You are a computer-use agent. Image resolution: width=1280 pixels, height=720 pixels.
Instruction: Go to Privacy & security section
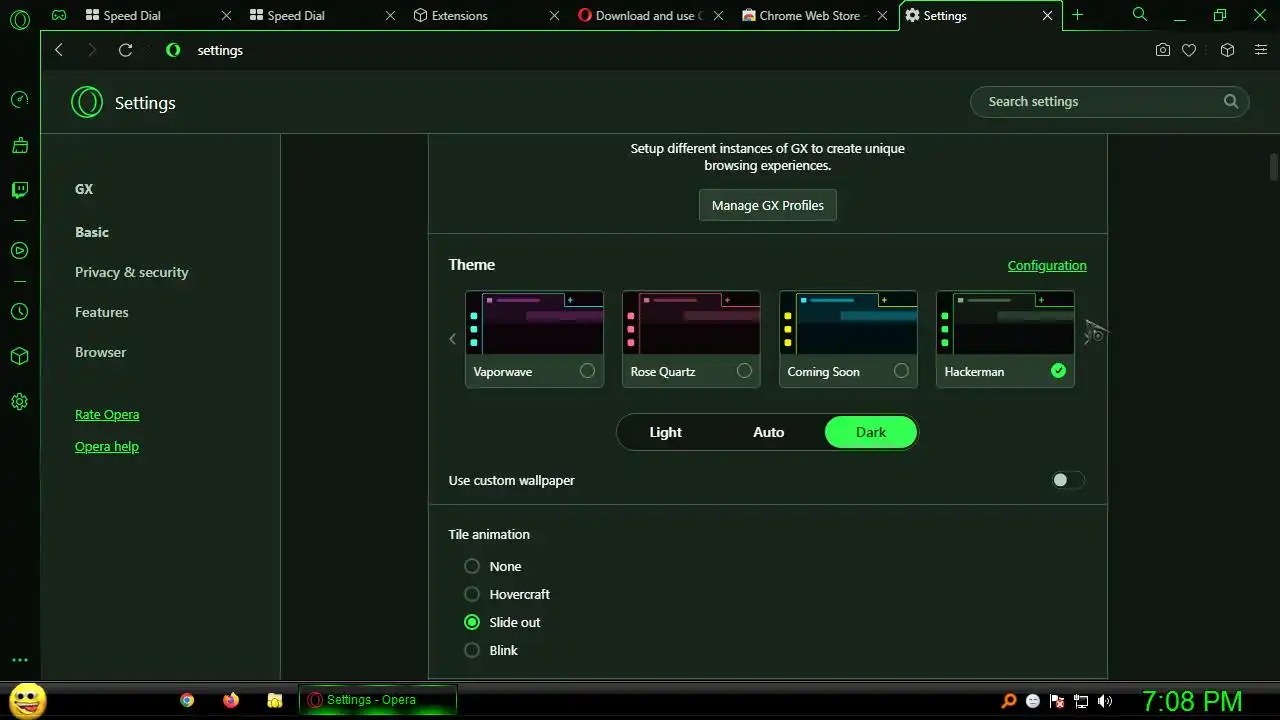point(132,272)
